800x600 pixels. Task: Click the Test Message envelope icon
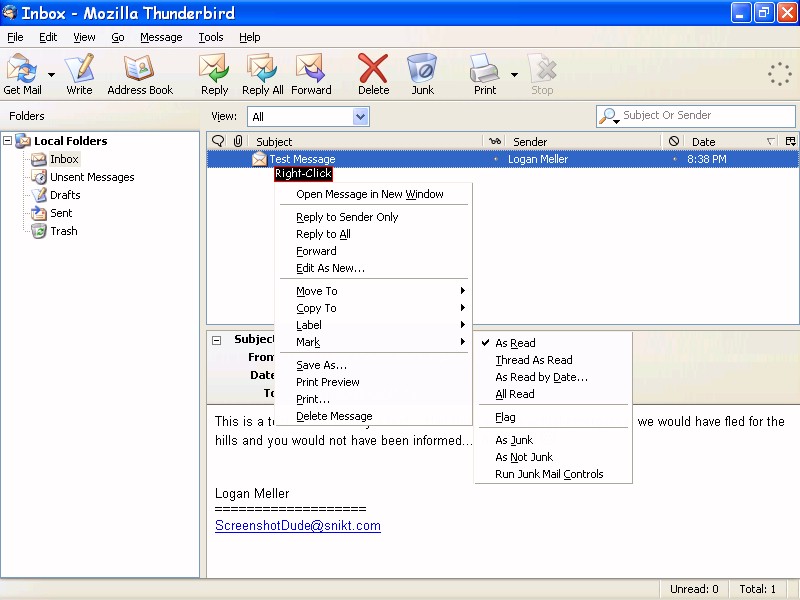[x=259, y=159]
